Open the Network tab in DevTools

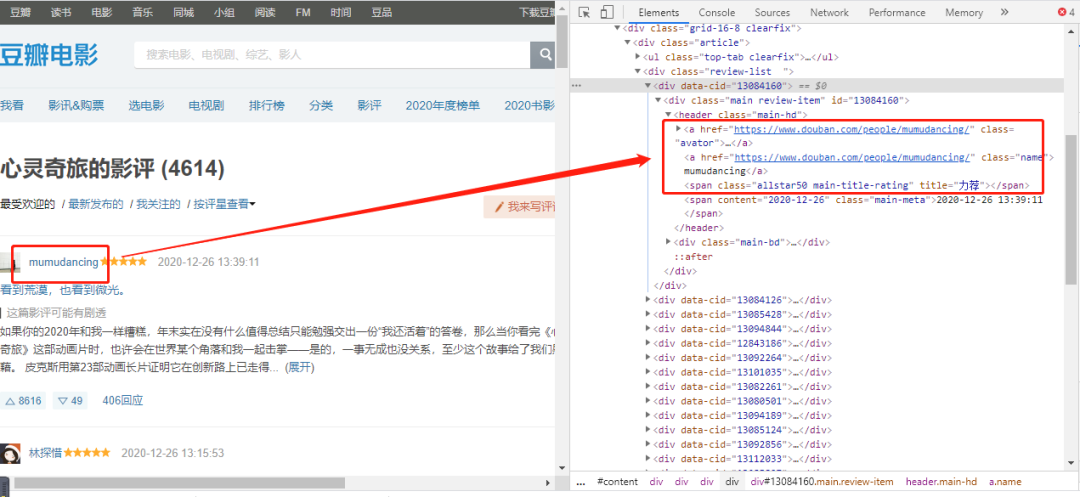click(x=829, y=13)
